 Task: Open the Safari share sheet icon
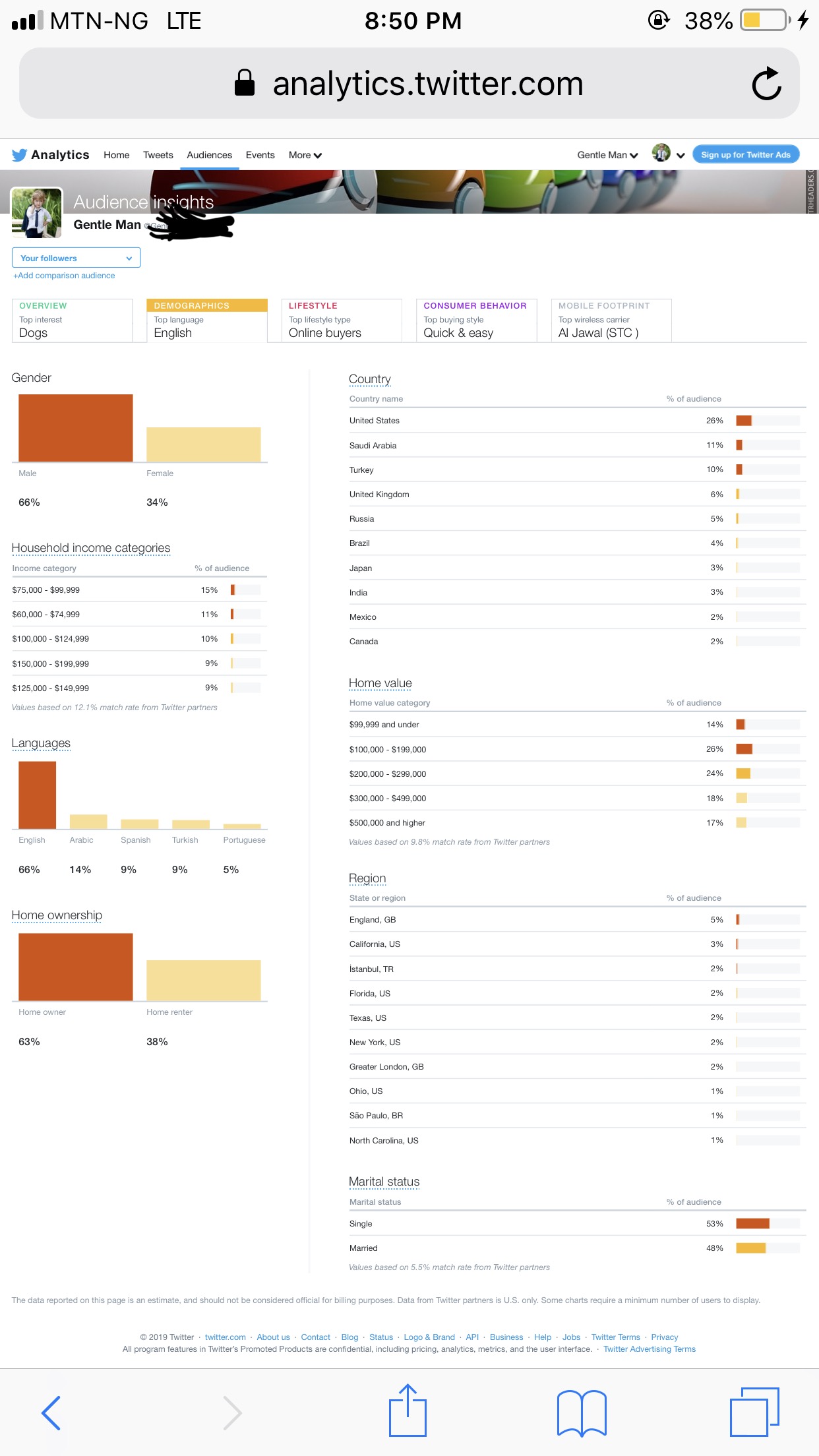pos(408,1410)
